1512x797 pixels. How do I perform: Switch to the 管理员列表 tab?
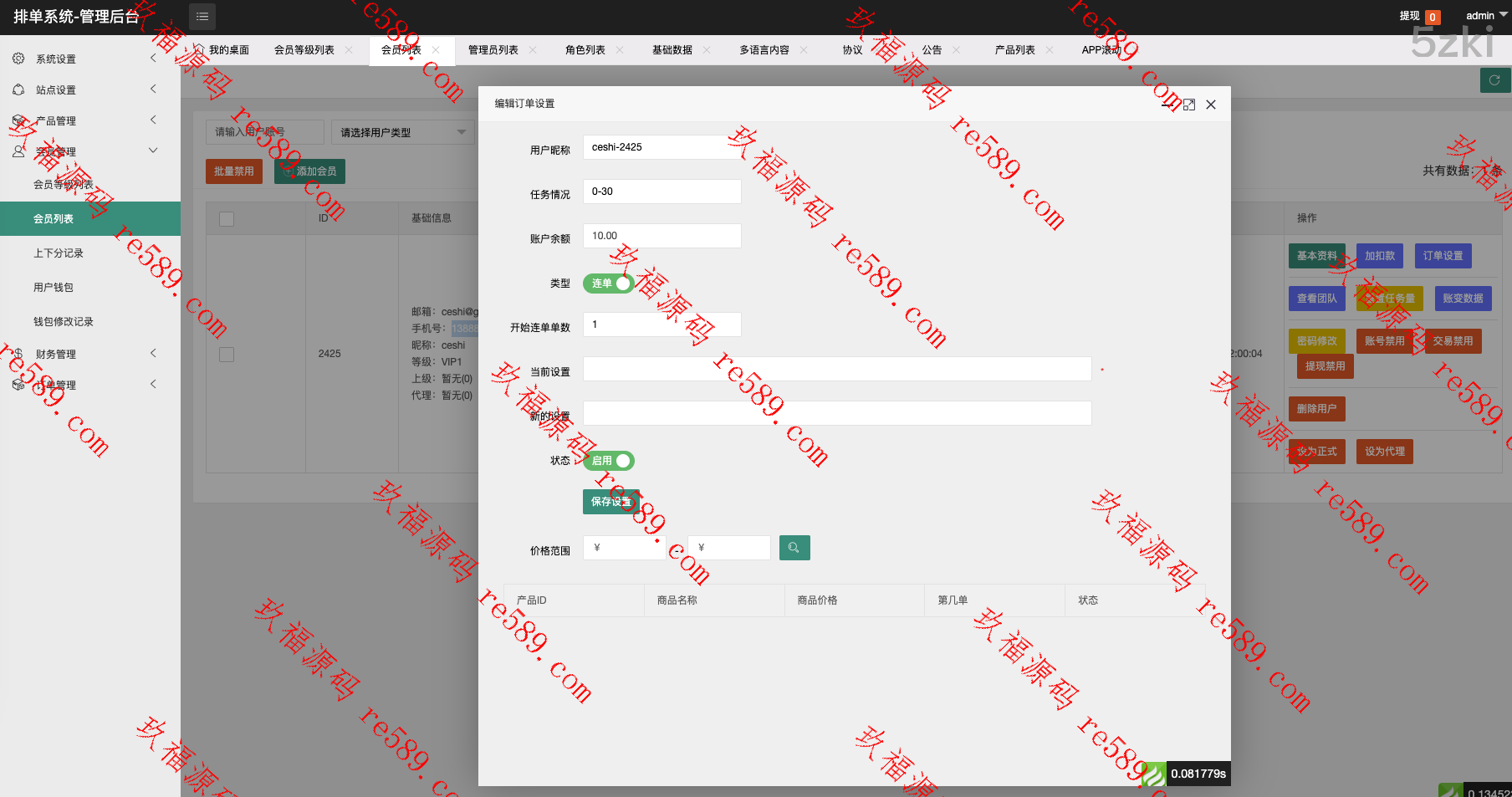[493, 50]
